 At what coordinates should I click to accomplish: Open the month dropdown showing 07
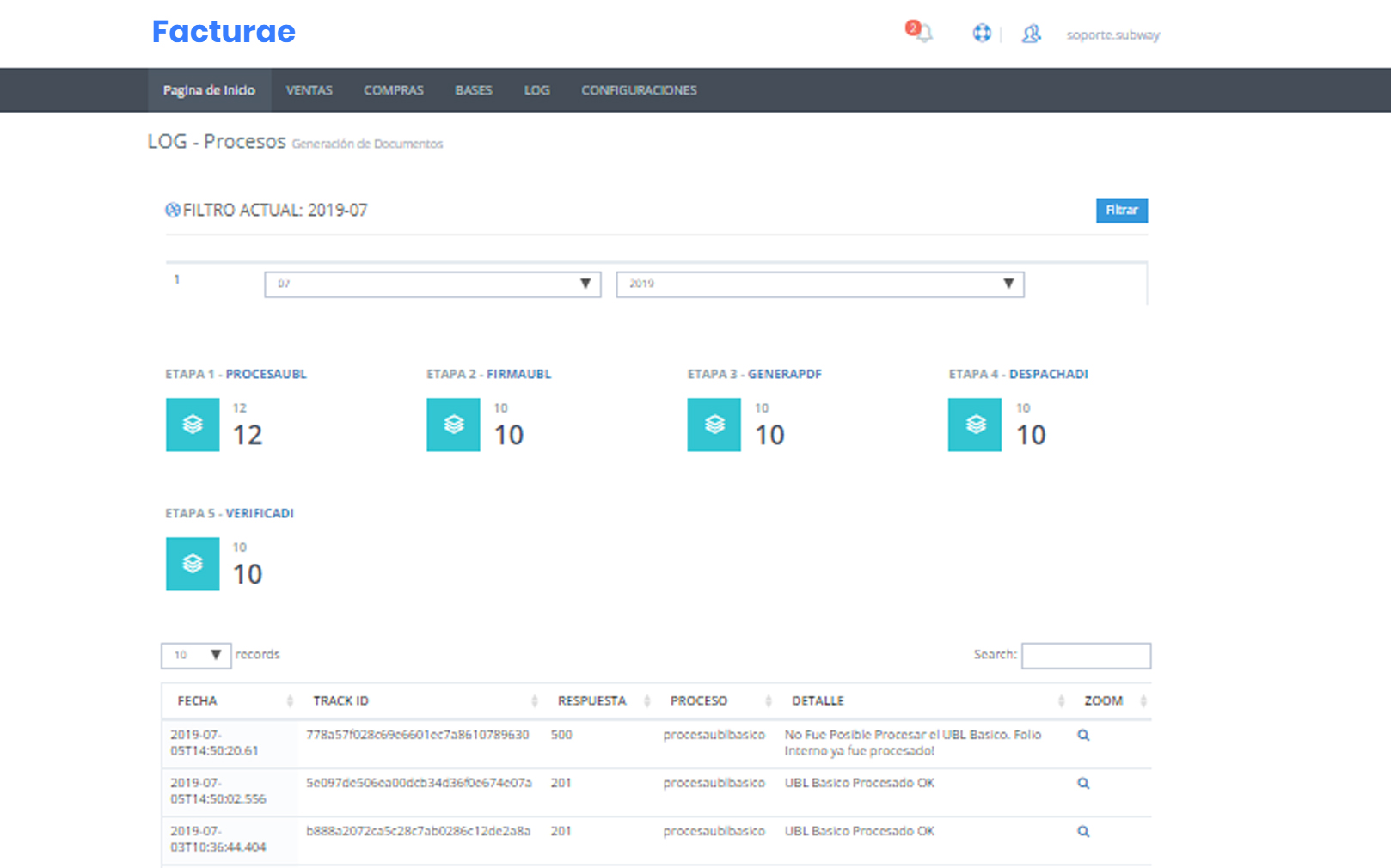pos(432,284)
